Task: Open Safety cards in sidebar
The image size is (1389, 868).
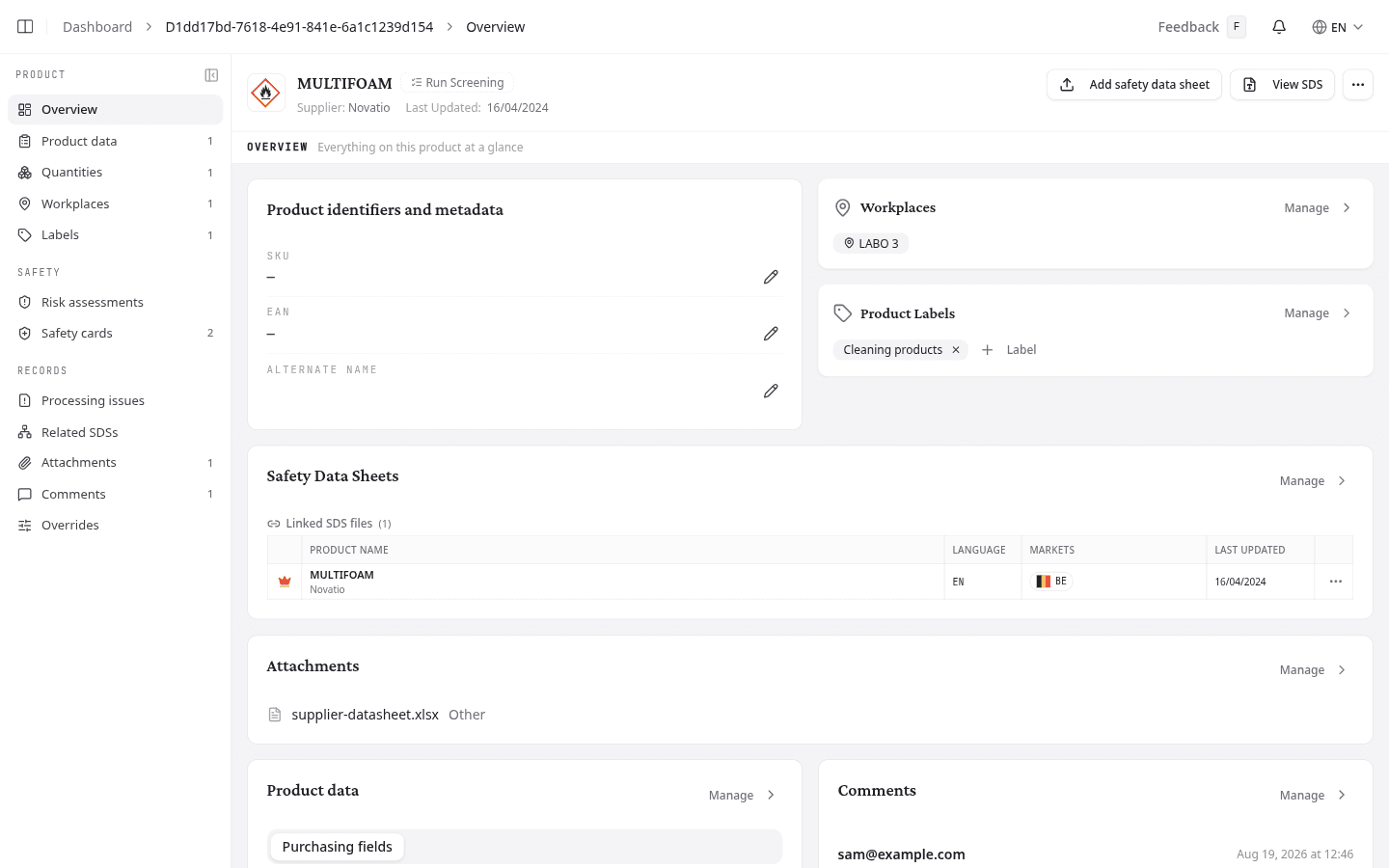Action: pyautogui.click(x=116, y=333)
